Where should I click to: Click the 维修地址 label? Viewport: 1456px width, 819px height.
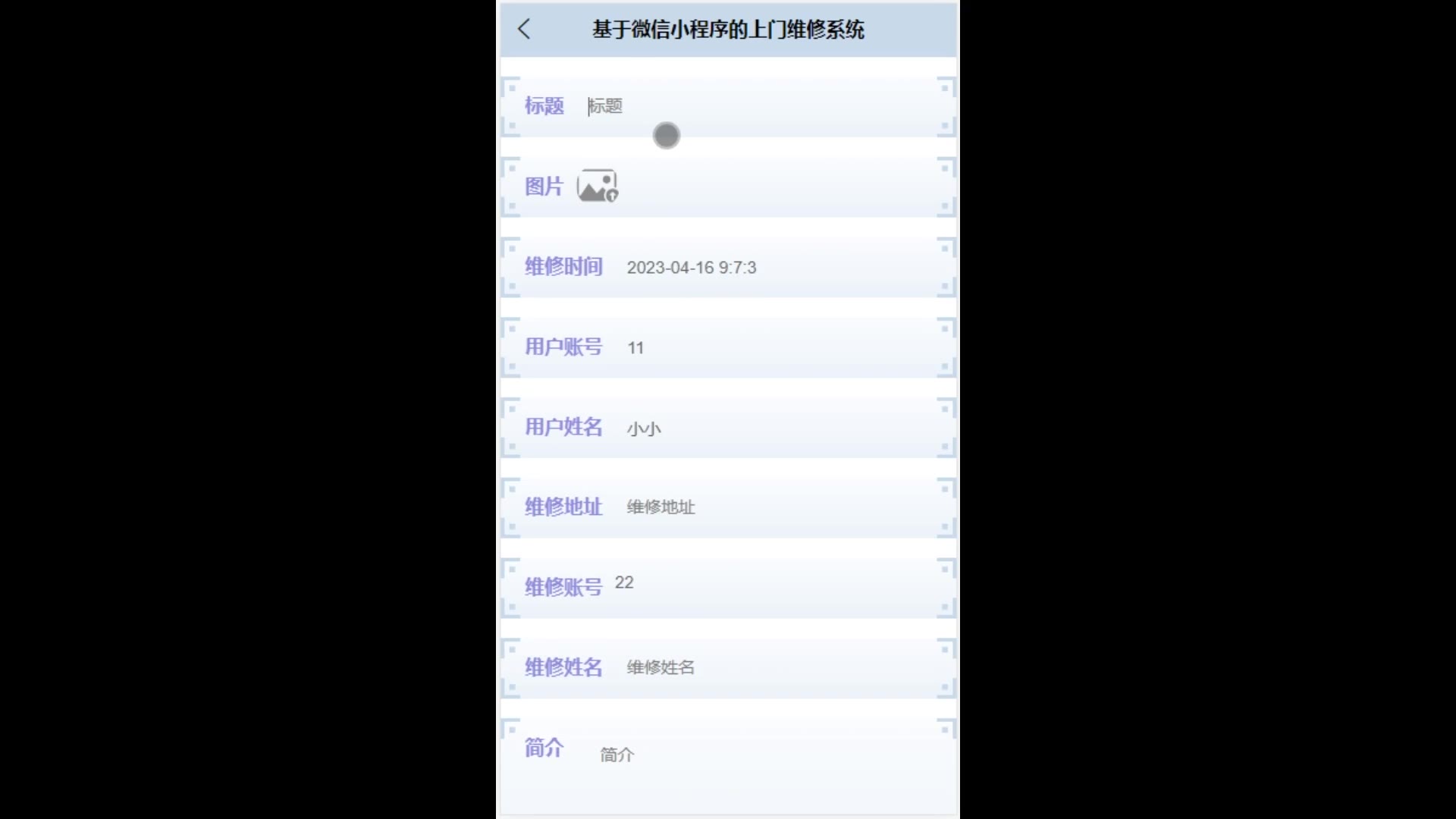pos(563,507)
